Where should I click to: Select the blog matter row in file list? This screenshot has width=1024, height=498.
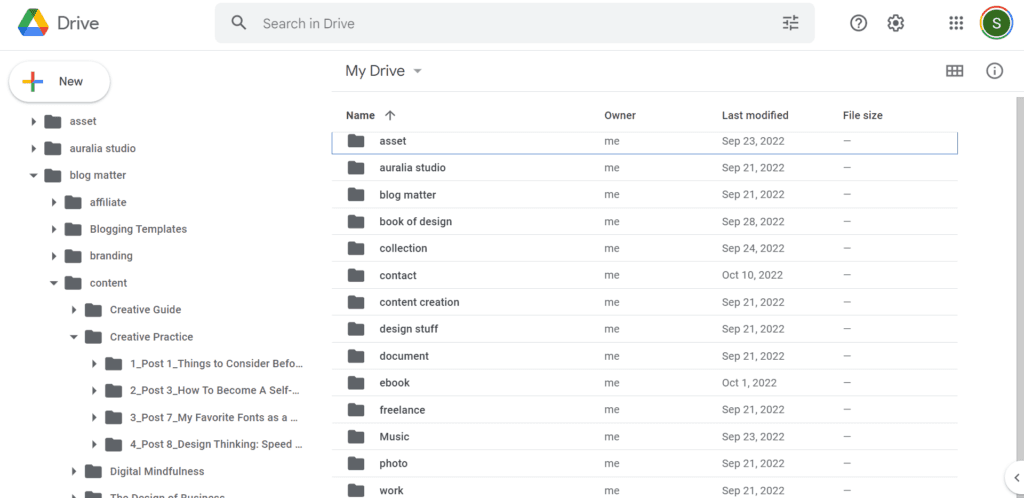pyautogui.click(x=645, y=195)
